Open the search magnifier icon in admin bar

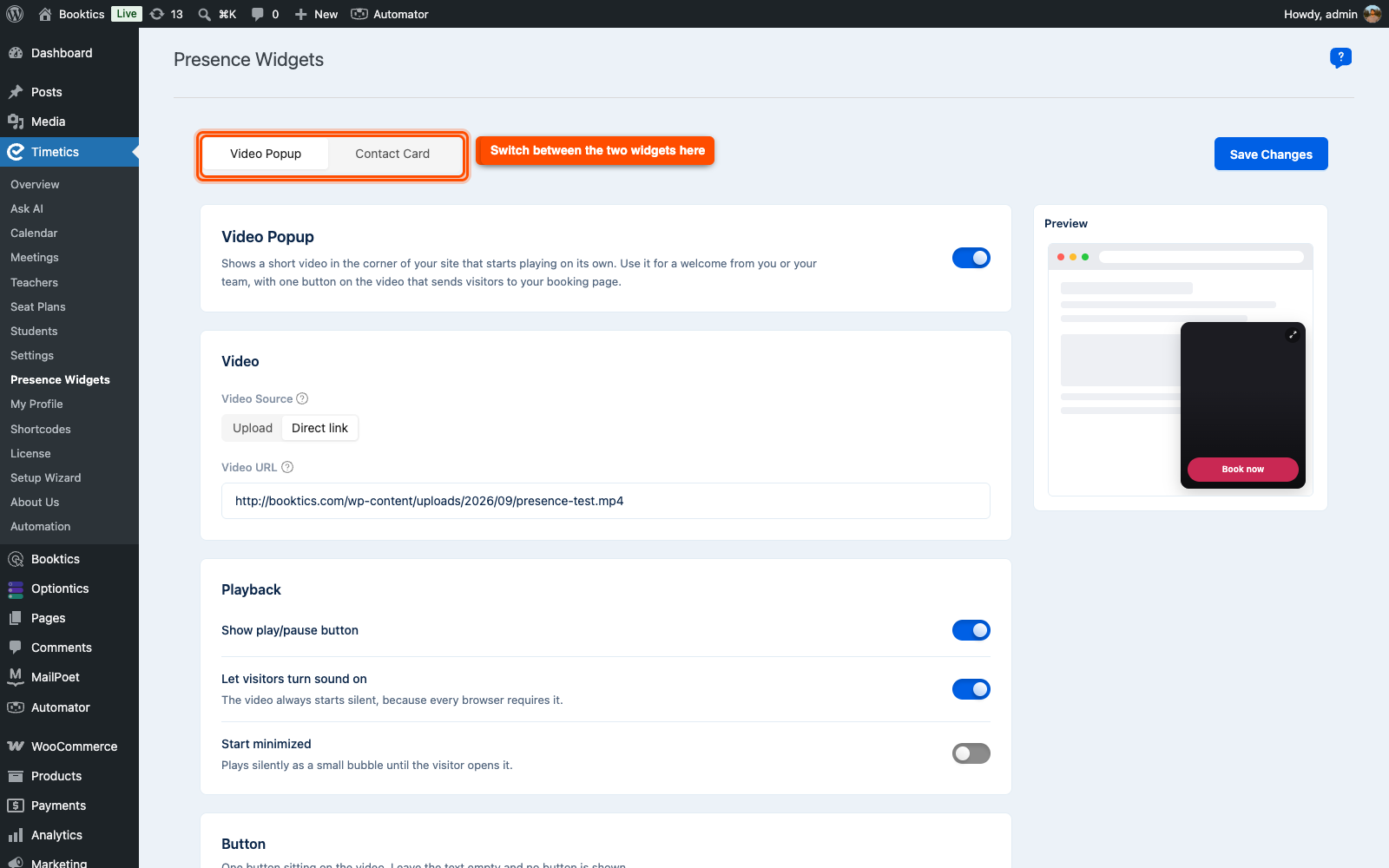point(204,14)
